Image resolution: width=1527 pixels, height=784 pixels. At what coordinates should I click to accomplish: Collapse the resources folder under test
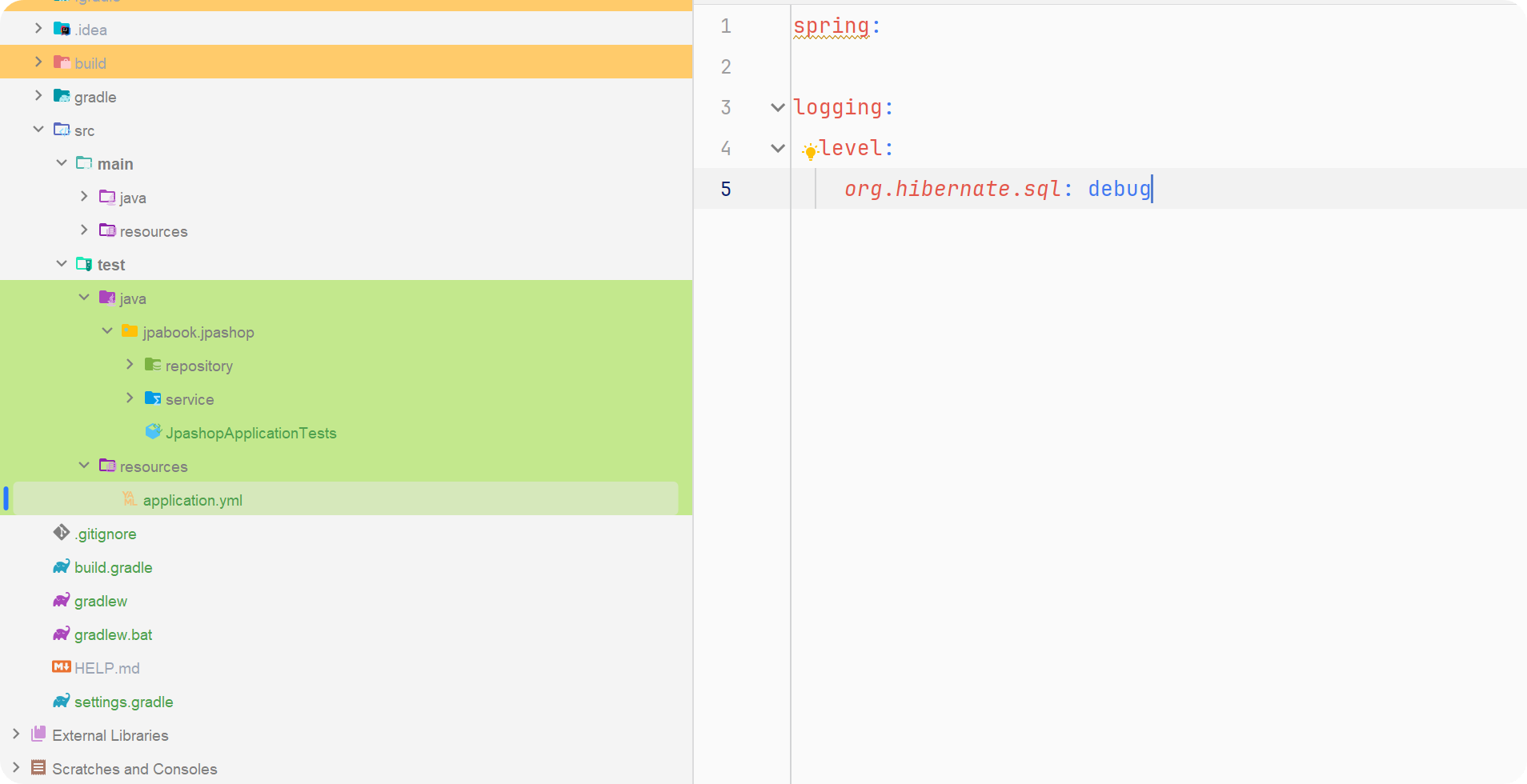point(84,466)
